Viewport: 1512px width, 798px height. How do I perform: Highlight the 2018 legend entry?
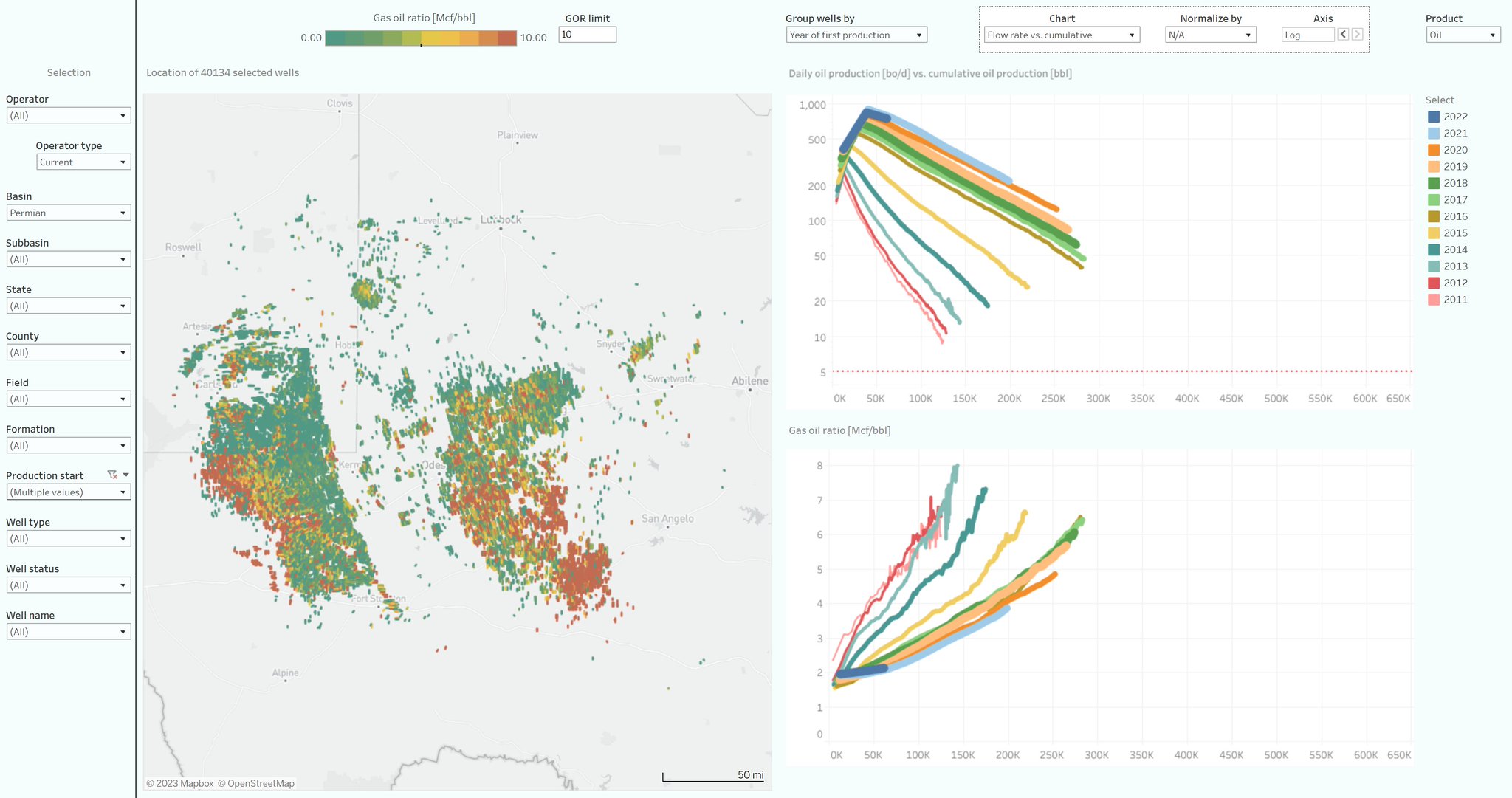click(x=1455, y=183)
